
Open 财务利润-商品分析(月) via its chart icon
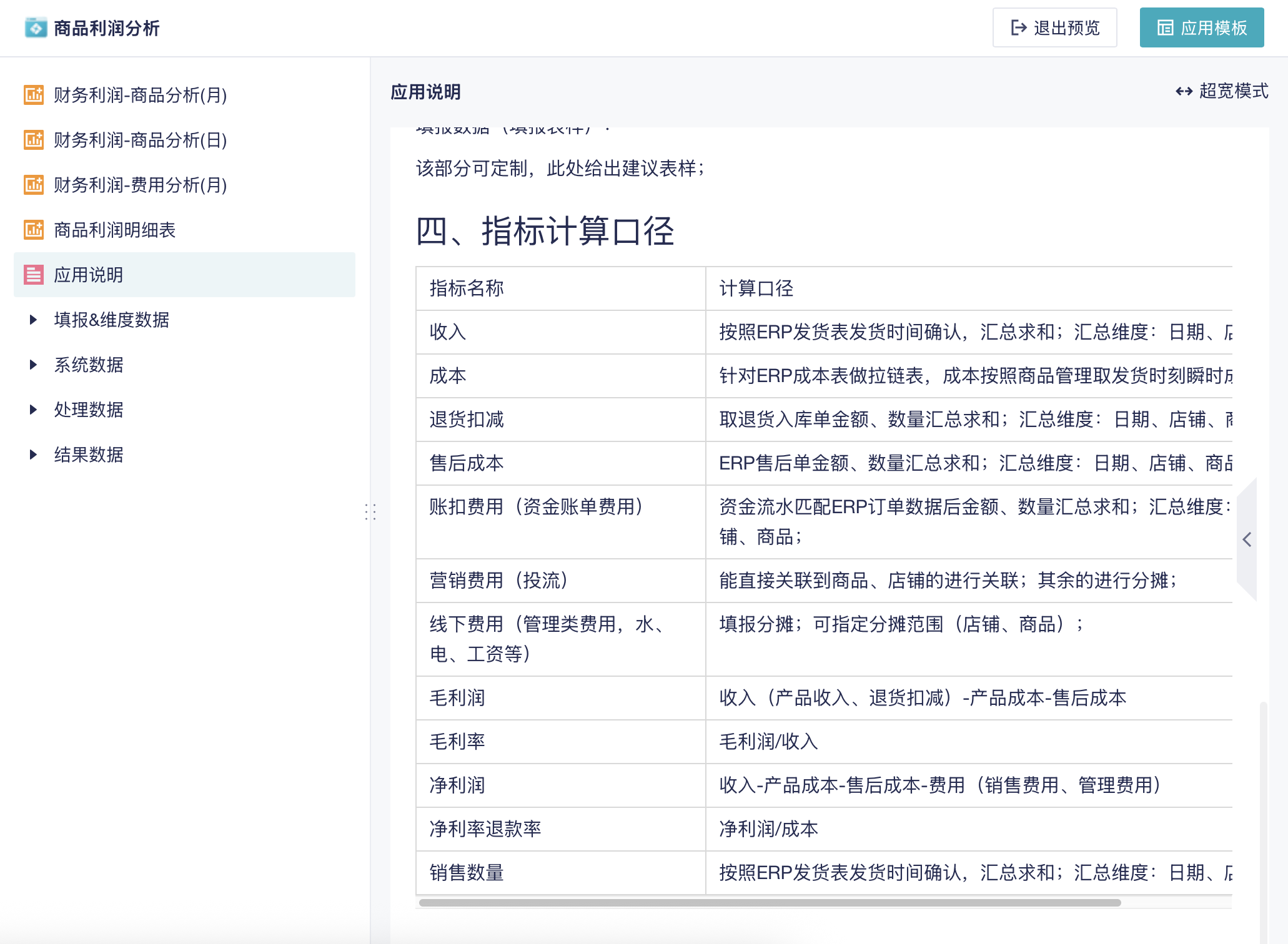[33, 96]
